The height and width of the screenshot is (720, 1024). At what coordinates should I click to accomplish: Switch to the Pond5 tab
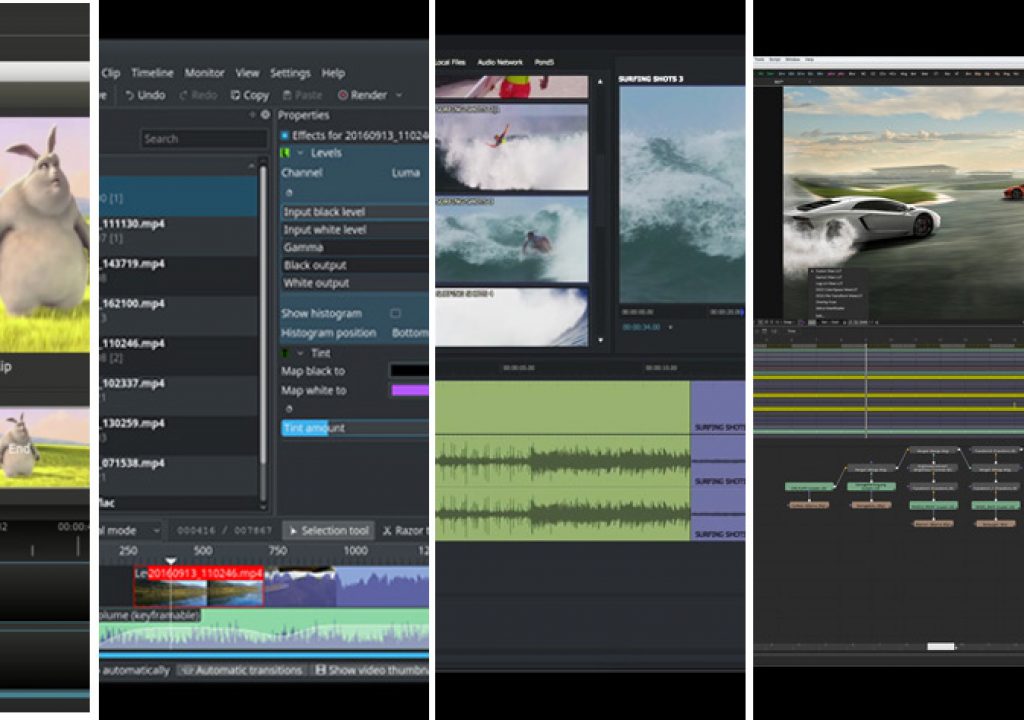pos(544,62)
